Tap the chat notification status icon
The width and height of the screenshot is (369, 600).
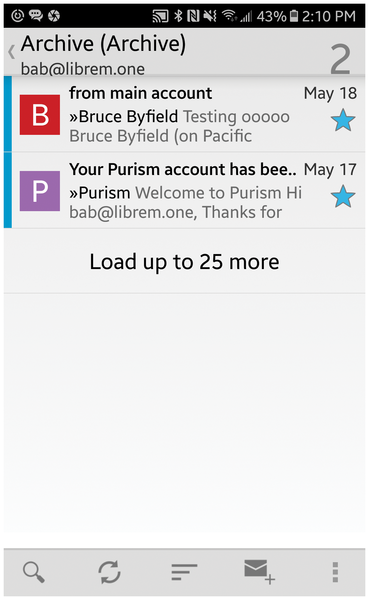point(36,16)
